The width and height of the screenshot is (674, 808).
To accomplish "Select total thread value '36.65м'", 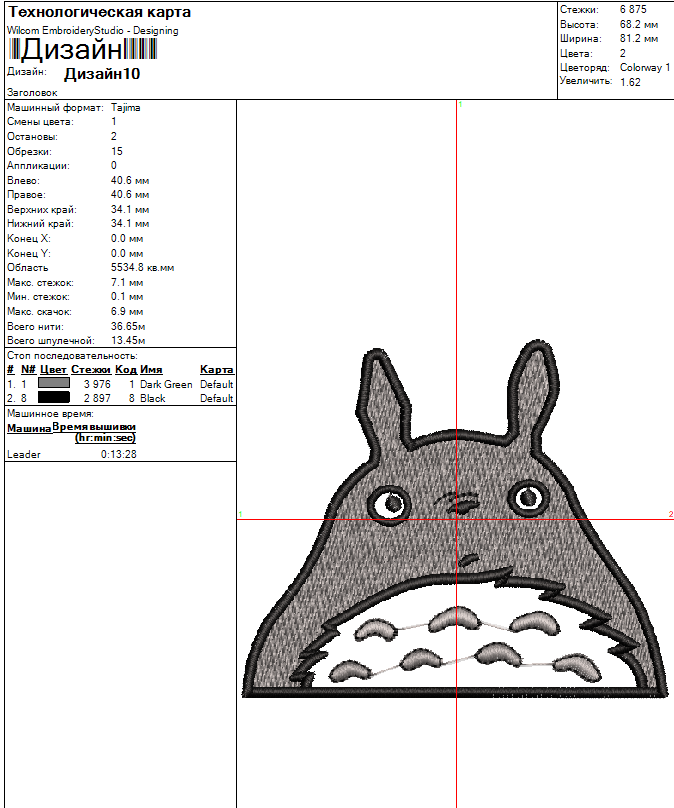I will (x=128, y=326).
